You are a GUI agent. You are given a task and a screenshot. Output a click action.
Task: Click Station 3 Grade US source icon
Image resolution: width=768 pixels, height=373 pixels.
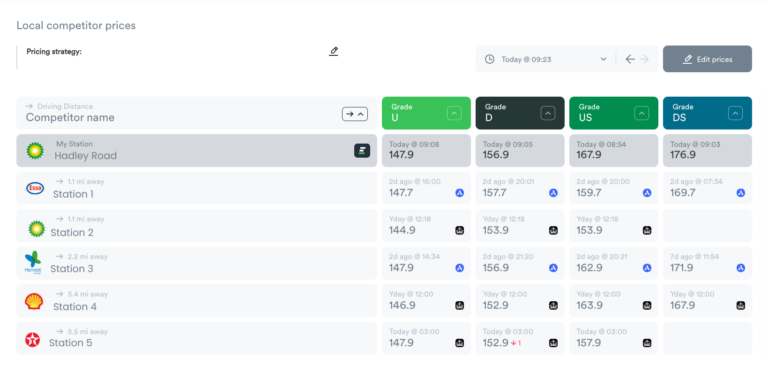pyautogui.click(x=647, y=268)
